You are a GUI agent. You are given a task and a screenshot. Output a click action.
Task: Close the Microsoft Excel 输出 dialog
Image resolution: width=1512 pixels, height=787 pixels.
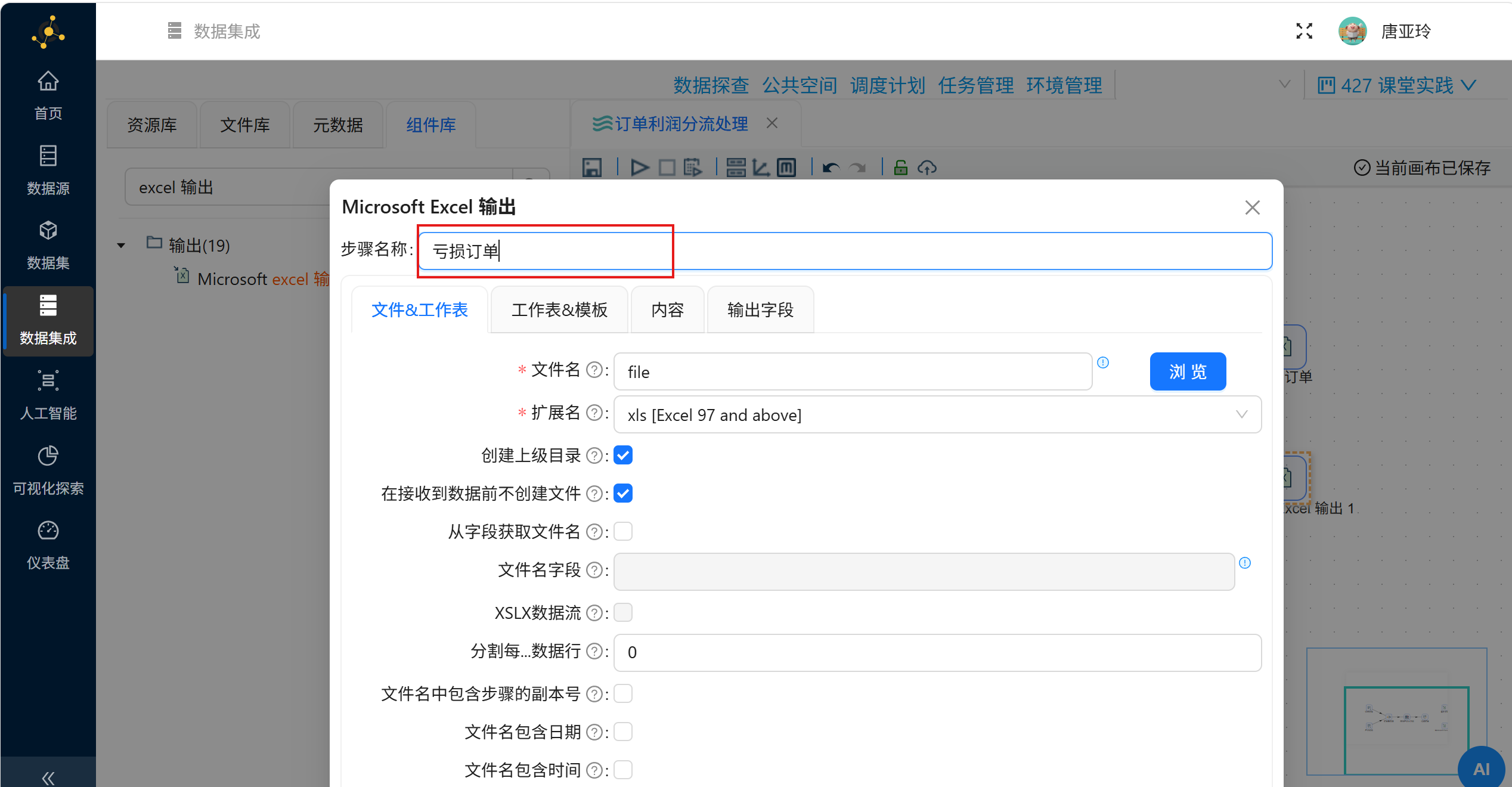click(x=1252, y=207)
